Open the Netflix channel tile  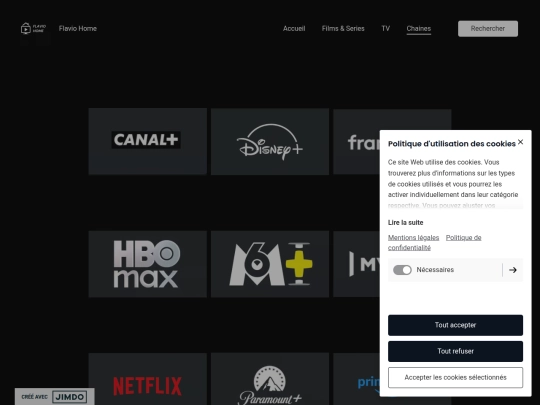point(148,379)
